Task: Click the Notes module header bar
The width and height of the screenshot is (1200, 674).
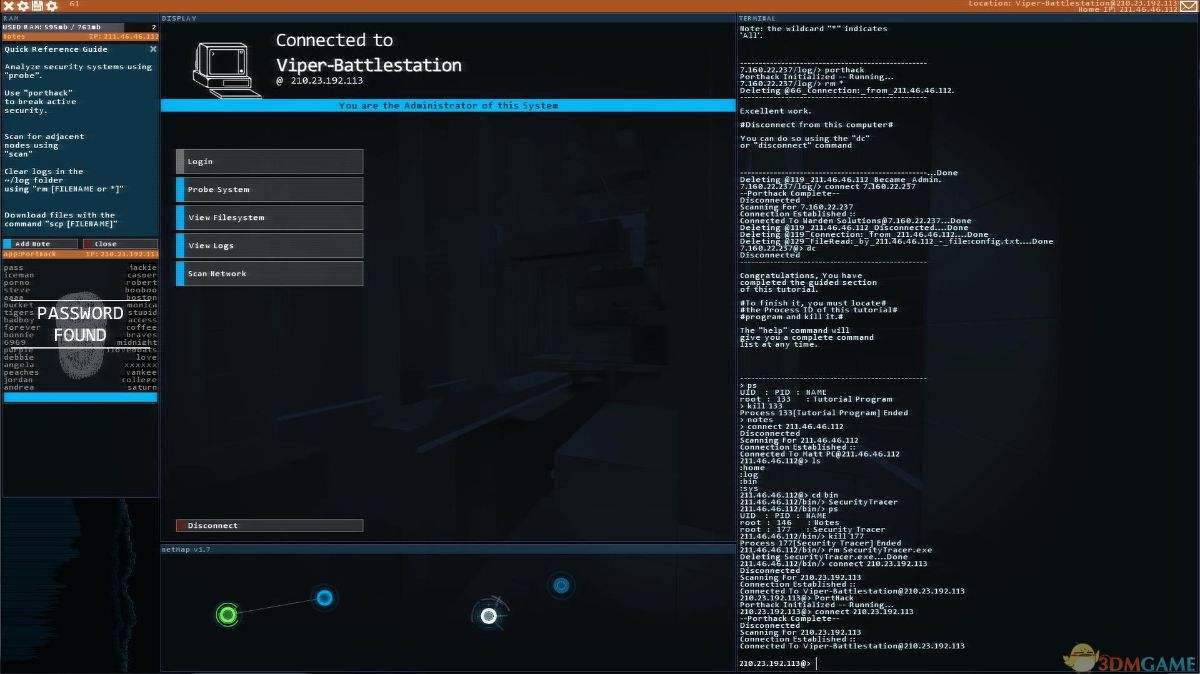Action: (x=80, y=36)
